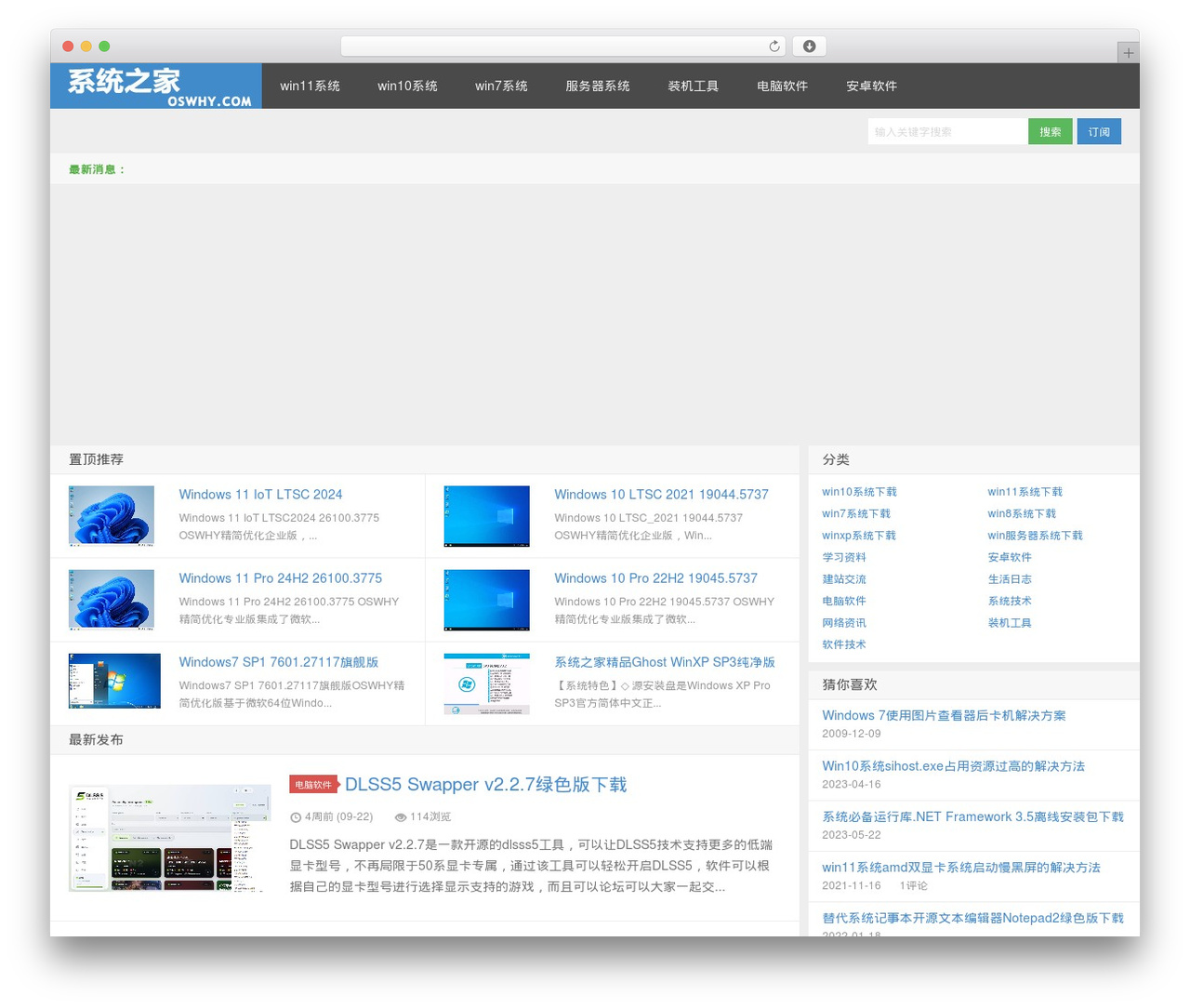
Task: Open the DLSS5 Swapper article thumbnail
Action: click(170, 838)
